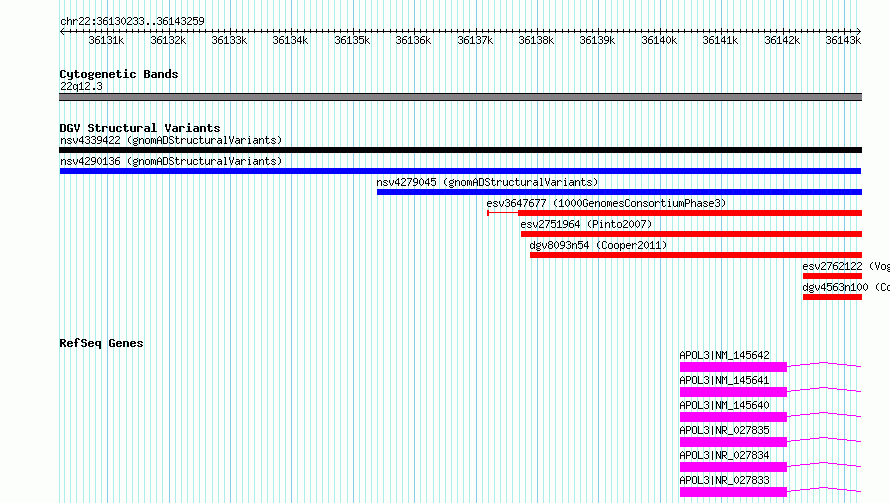890x503 pixels.
Task: Click the nsv4339422 variant label
Action: 171,140
